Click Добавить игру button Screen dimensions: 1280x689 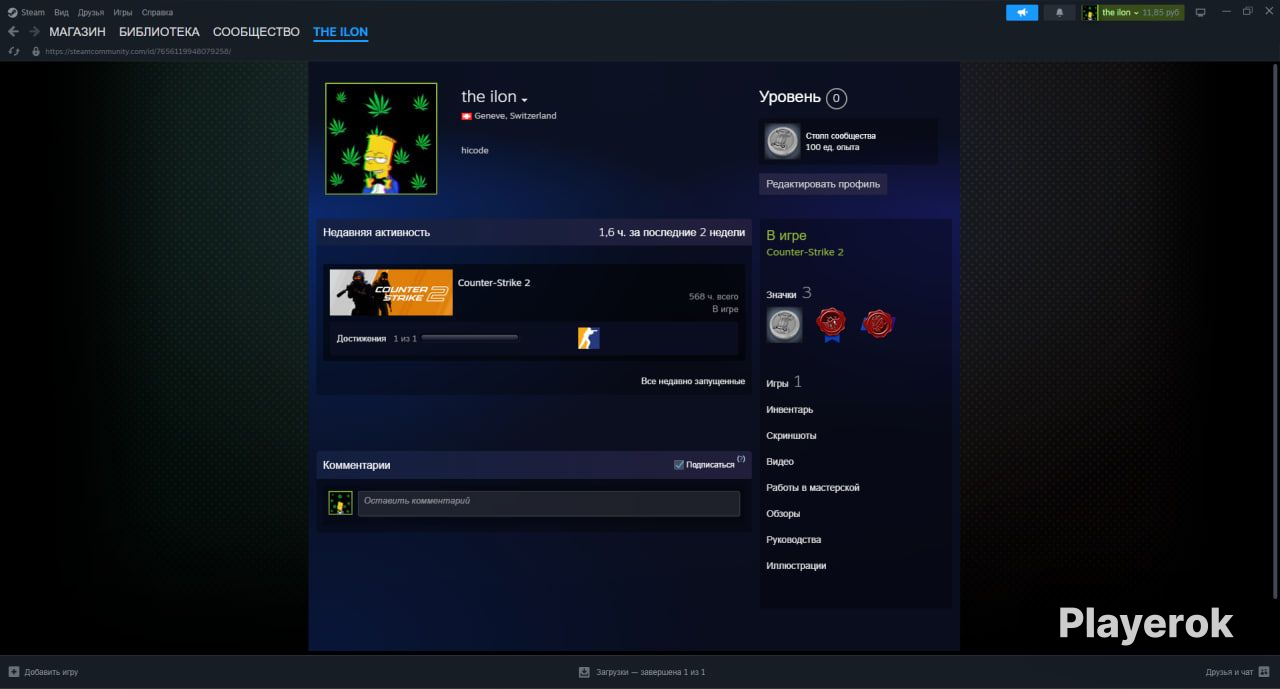[43, 672]
